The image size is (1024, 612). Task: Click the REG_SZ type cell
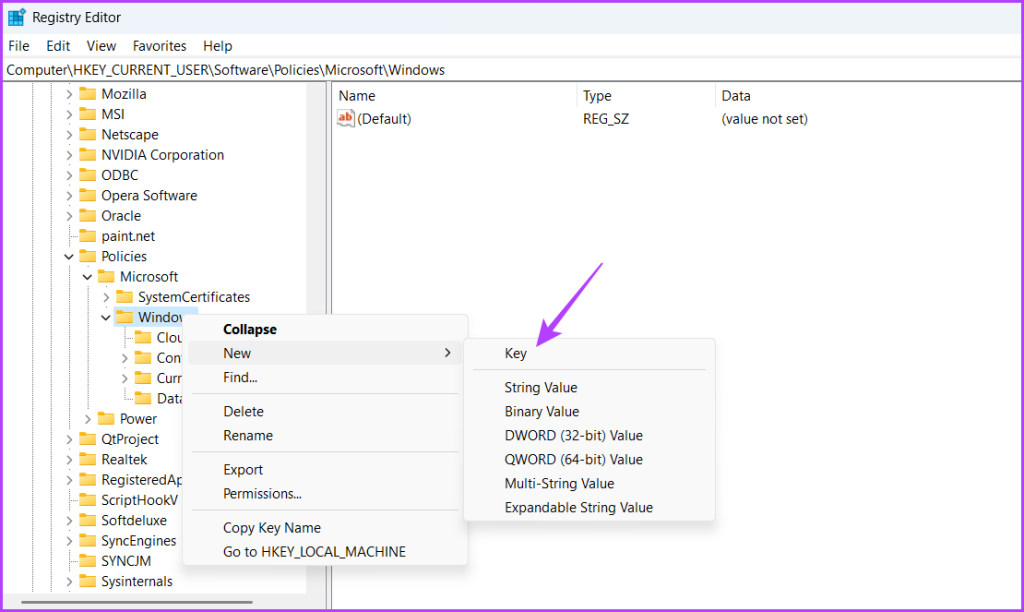coord(606,119)
